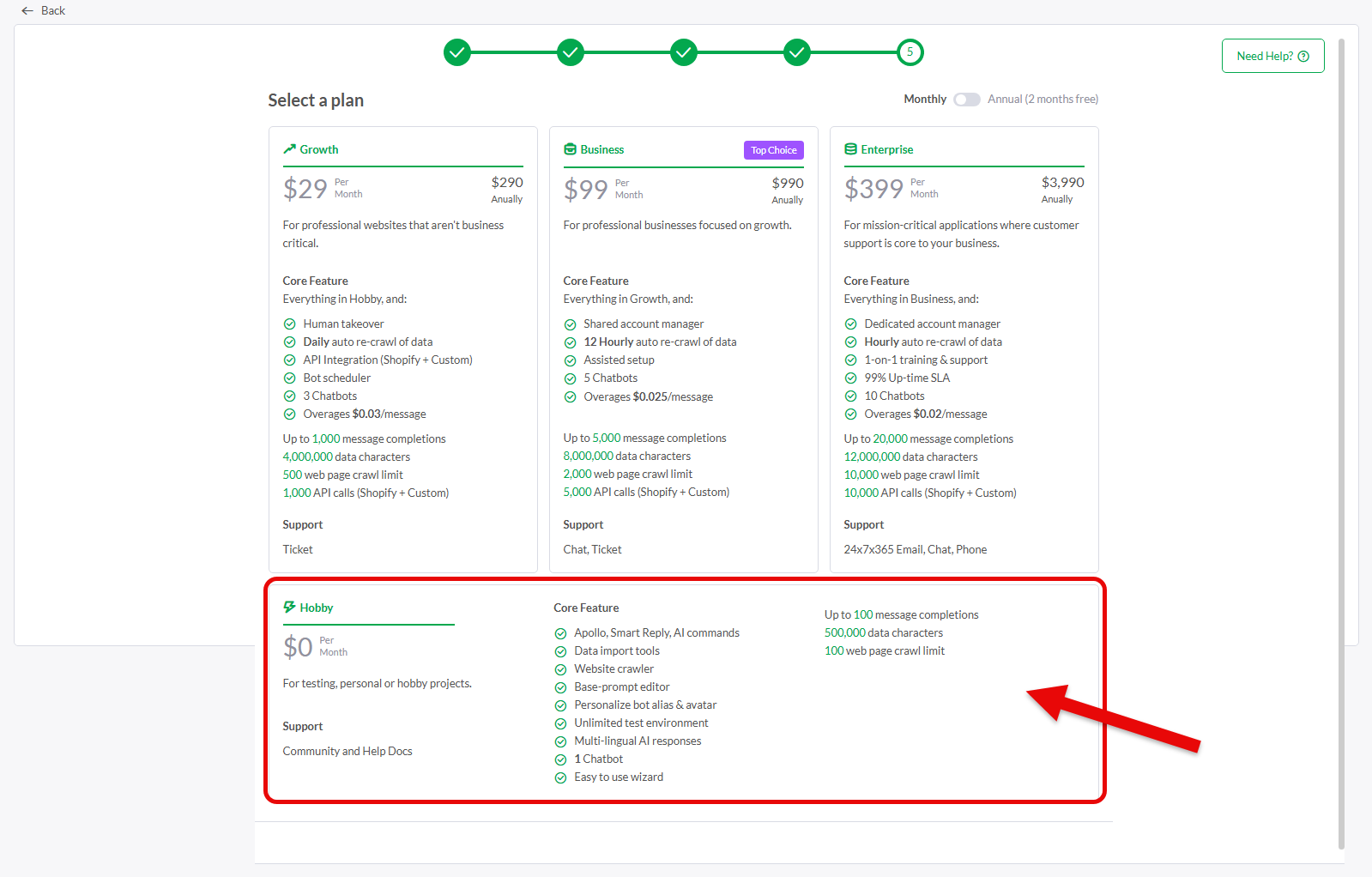Click the $29 Growth price
Image resolution: width=1372 pixels, height=877 pixels.
(x=305, y=189)
